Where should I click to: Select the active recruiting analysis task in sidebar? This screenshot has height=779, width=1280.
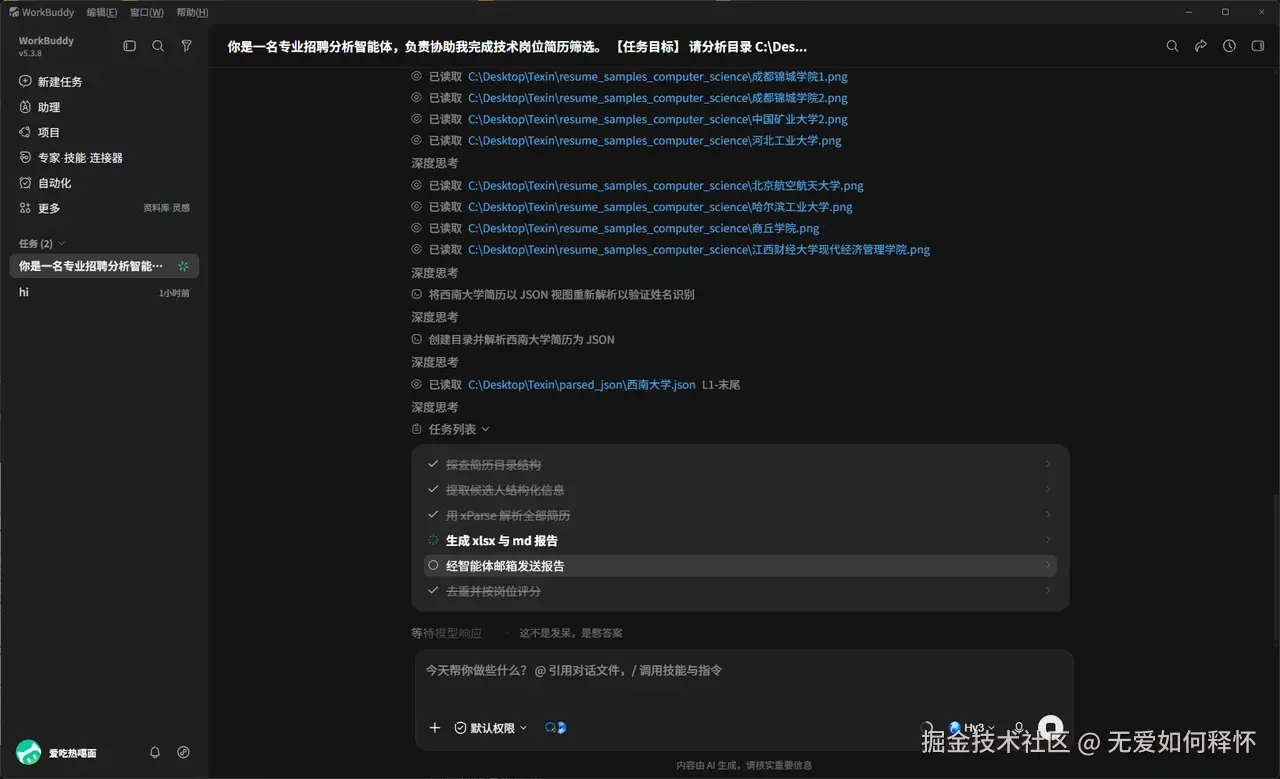click(104, 266)
